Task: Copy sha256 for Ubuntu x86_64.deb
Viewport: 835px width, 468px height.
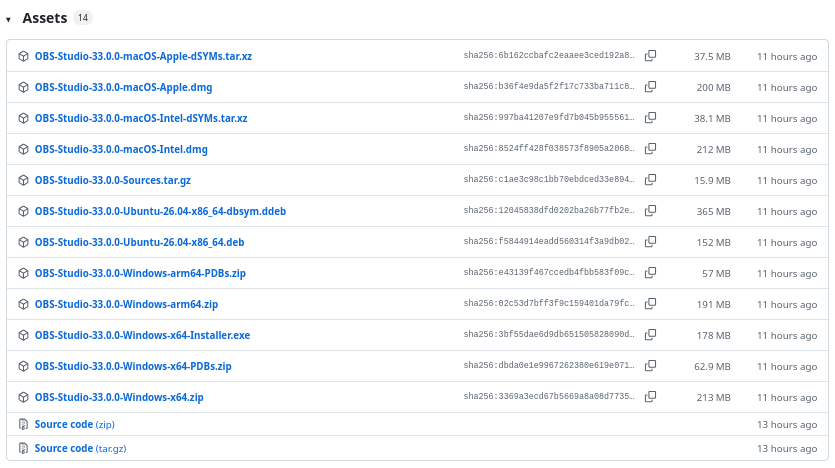Action: tap(650, 242)
